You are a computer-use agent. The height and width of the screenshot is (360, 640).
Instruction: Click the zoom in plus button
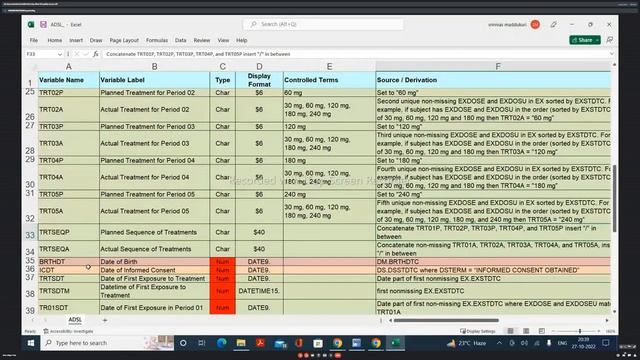coord(599,331)
